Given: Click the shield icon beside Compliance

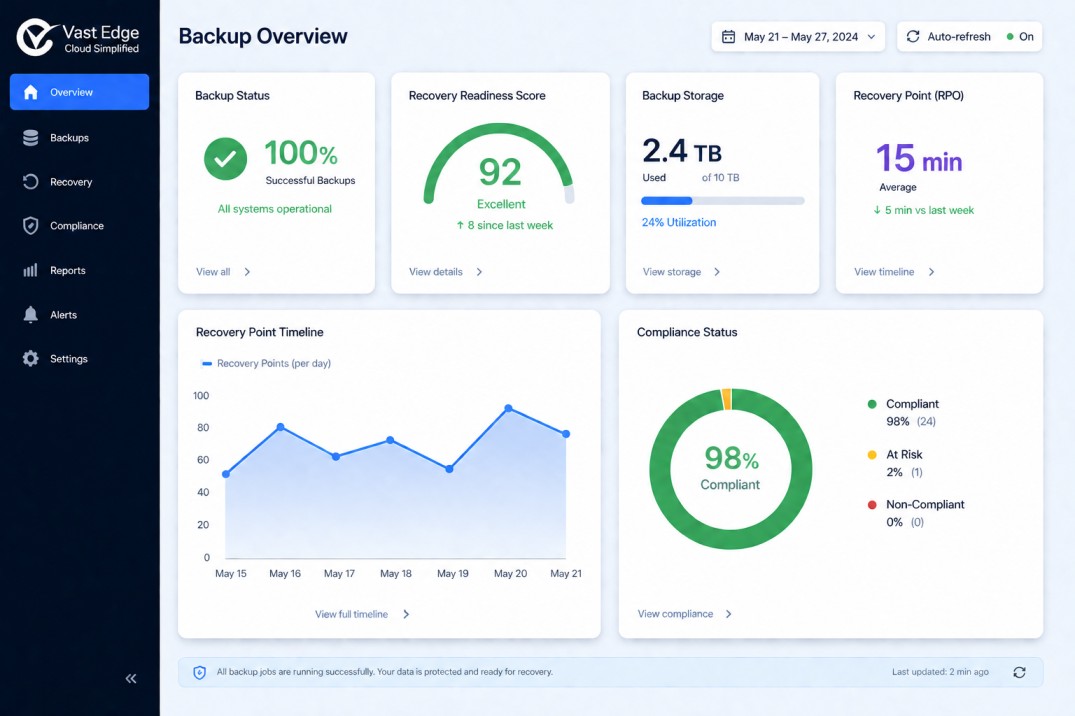Looking at the screenshot, I should pyautogui.click(x=31, y=226).
